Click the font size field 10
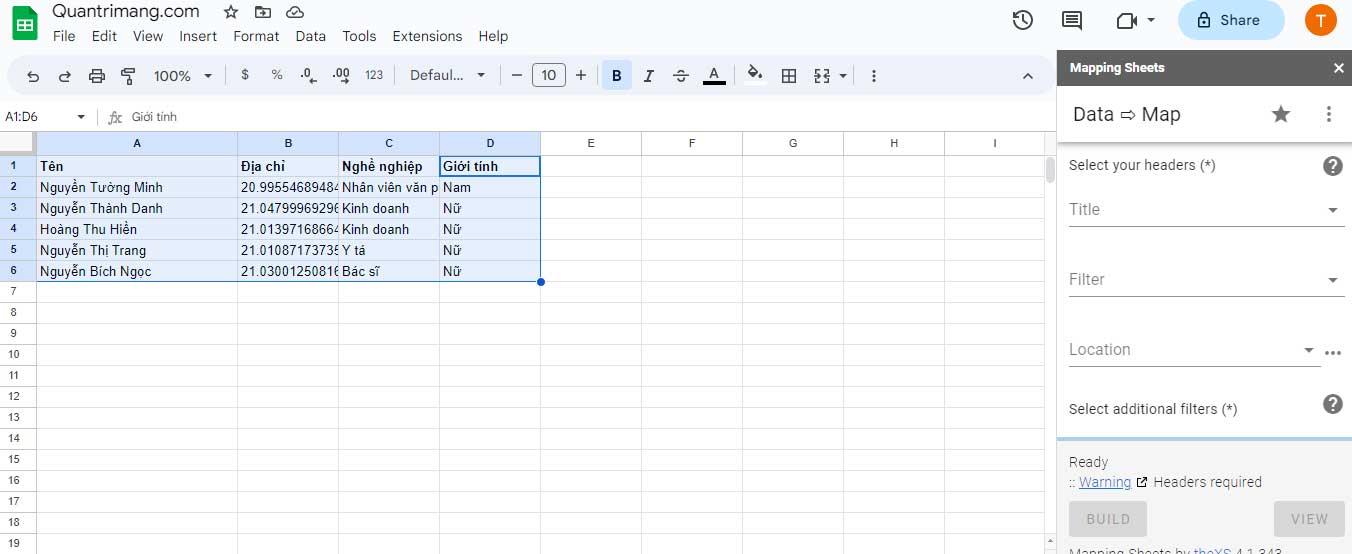The height and width of the screenshot is (554, 1352). (549, 75)
